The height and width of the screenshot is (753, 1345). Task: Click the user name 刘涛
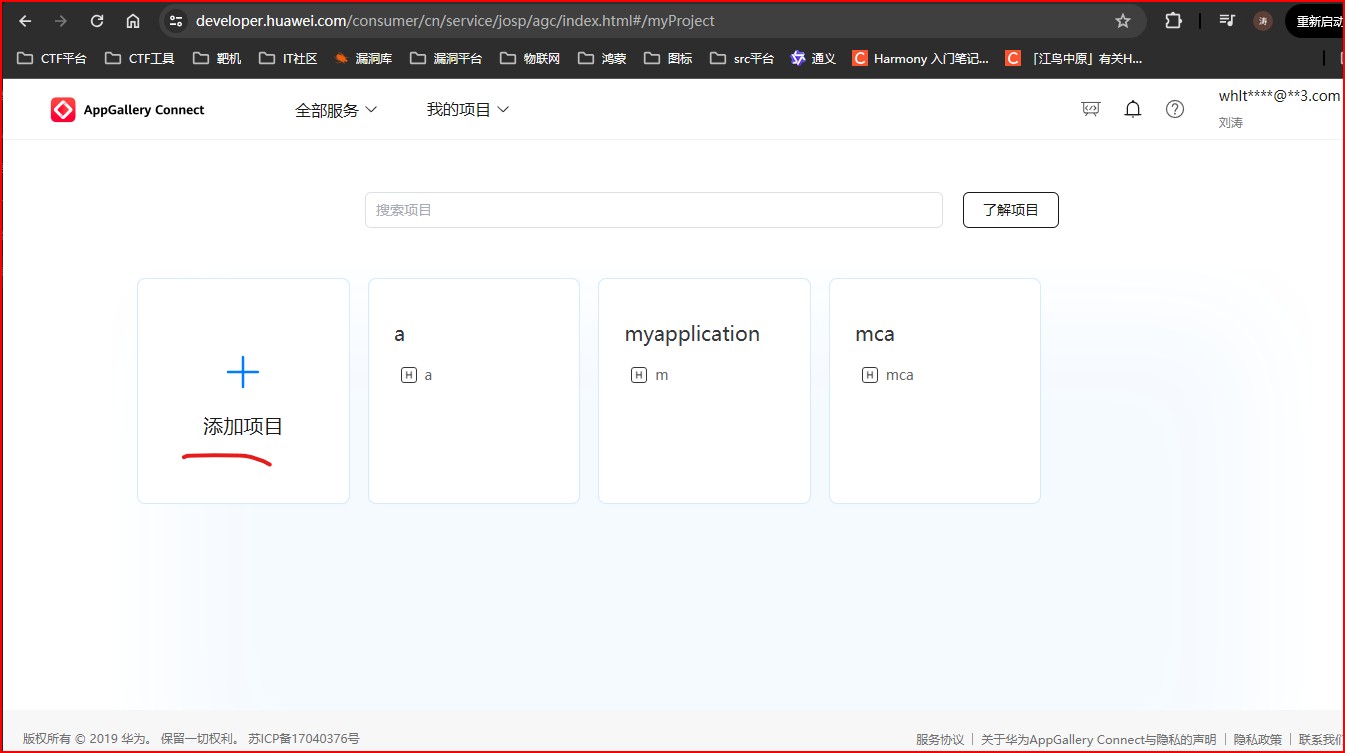(x=1231, y=123)
